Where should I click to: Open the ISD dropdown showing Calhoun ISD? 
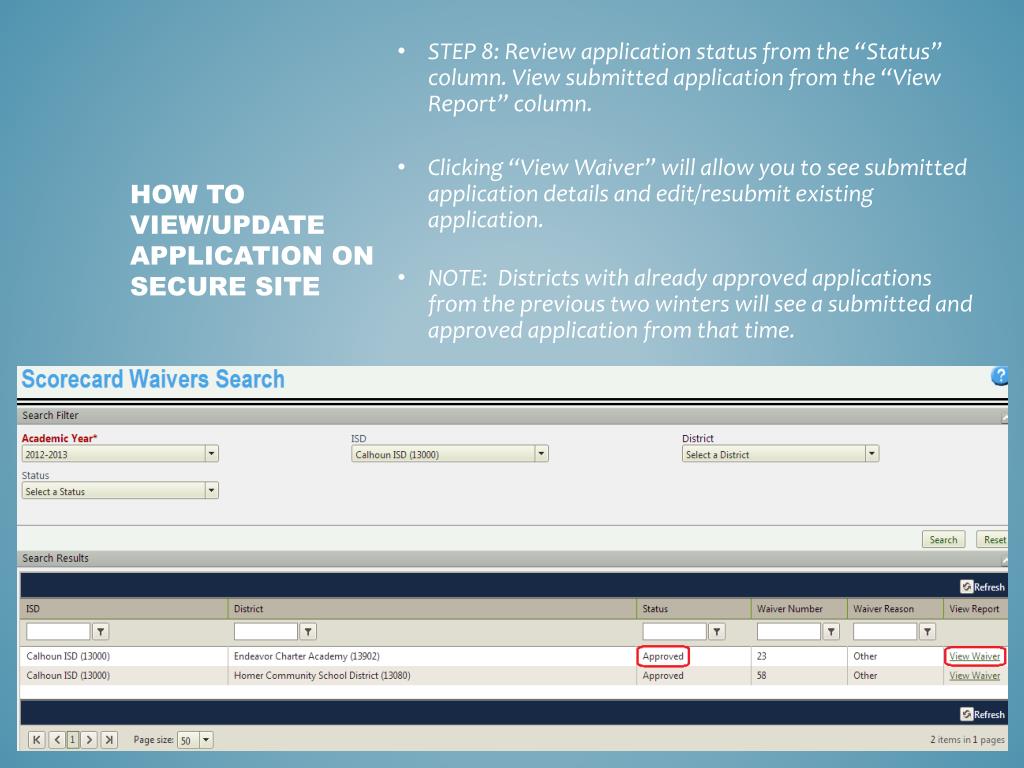[x=541, y=454]
